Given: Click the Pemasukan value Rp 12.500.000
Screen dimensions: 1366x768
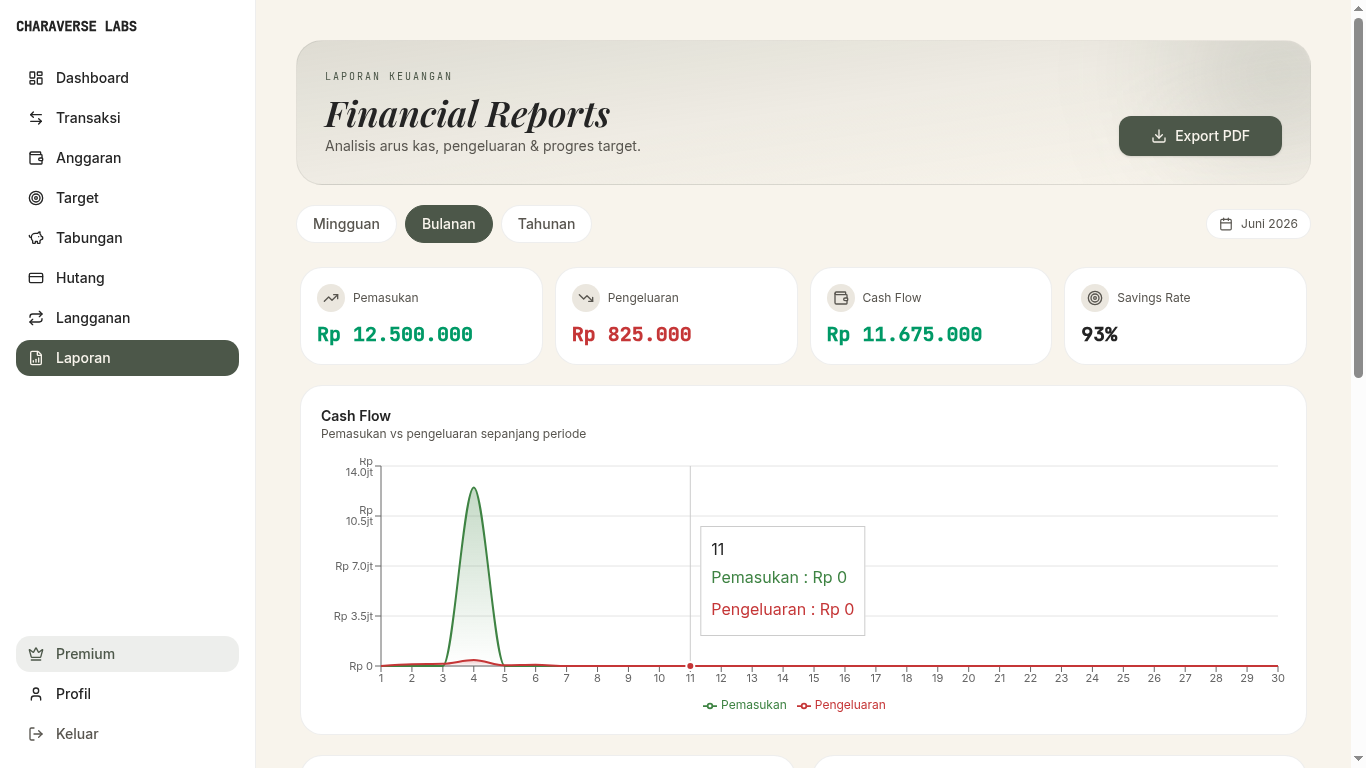Looking at the screenshot, I should coord(395,335).
